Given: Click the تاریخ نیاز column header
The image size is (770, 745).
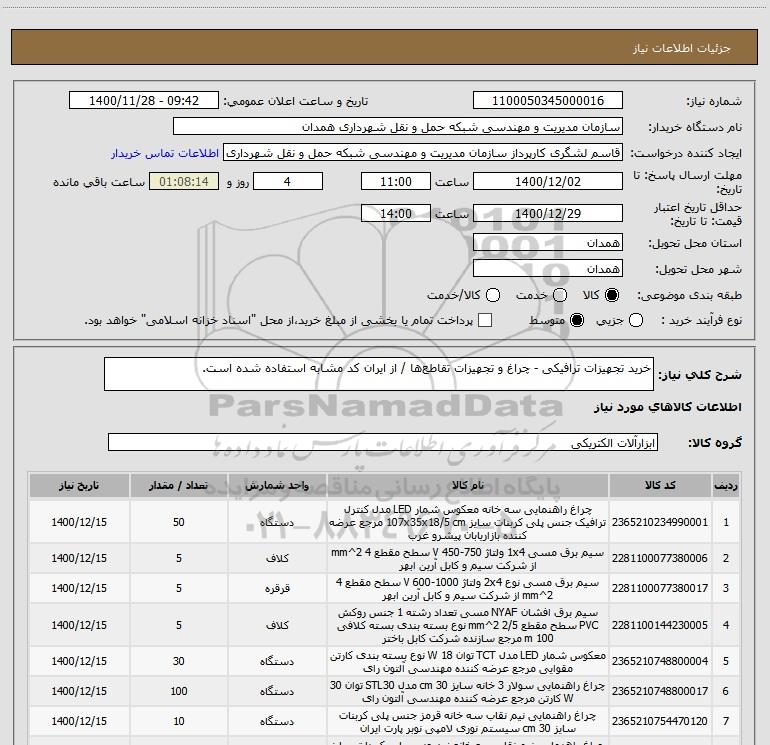Looking at the screenshot, I should click(x=79, y=485).
